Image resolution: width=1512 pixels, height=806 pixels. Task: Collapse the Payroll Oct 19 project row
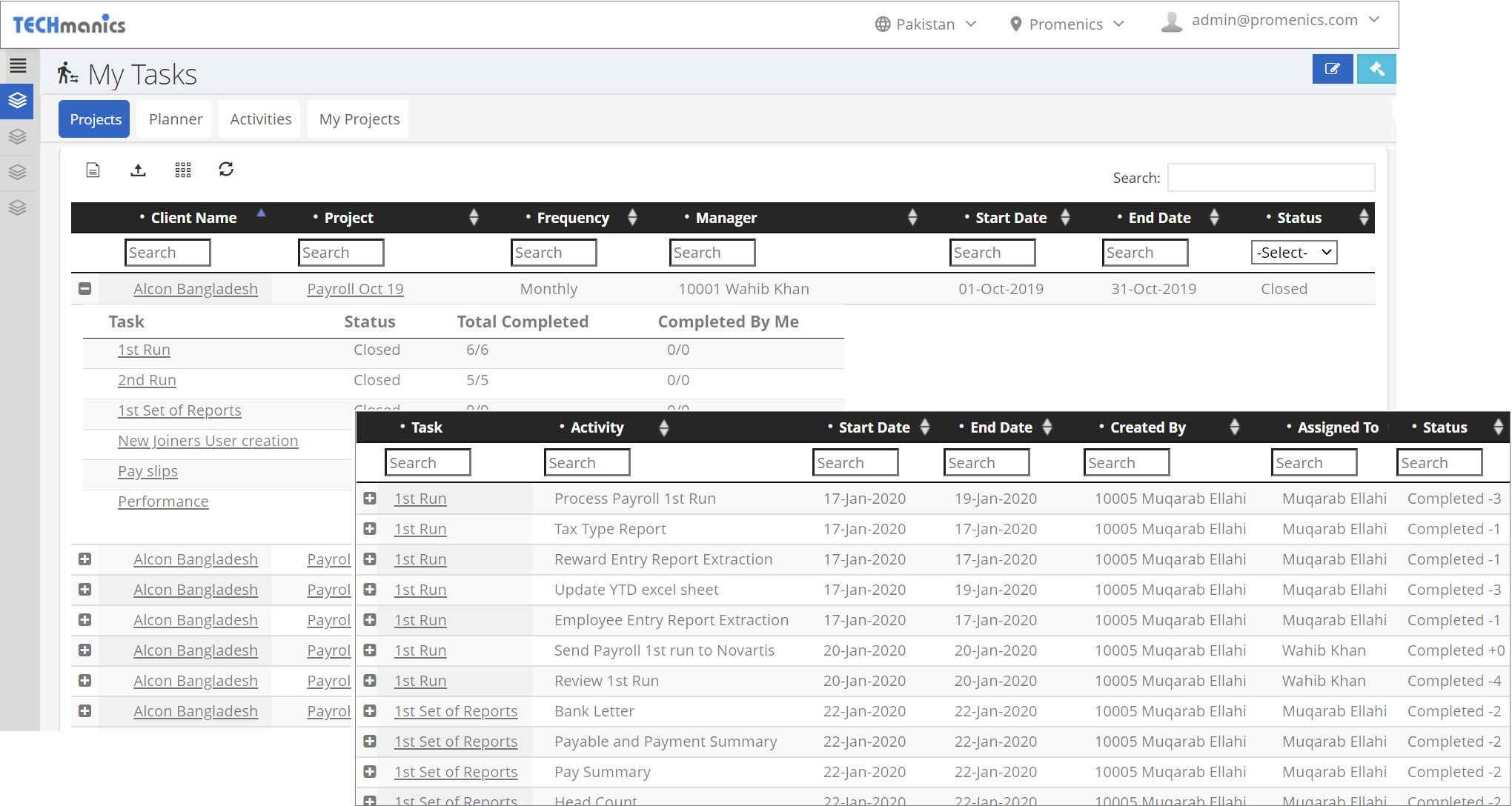[85, 288]
